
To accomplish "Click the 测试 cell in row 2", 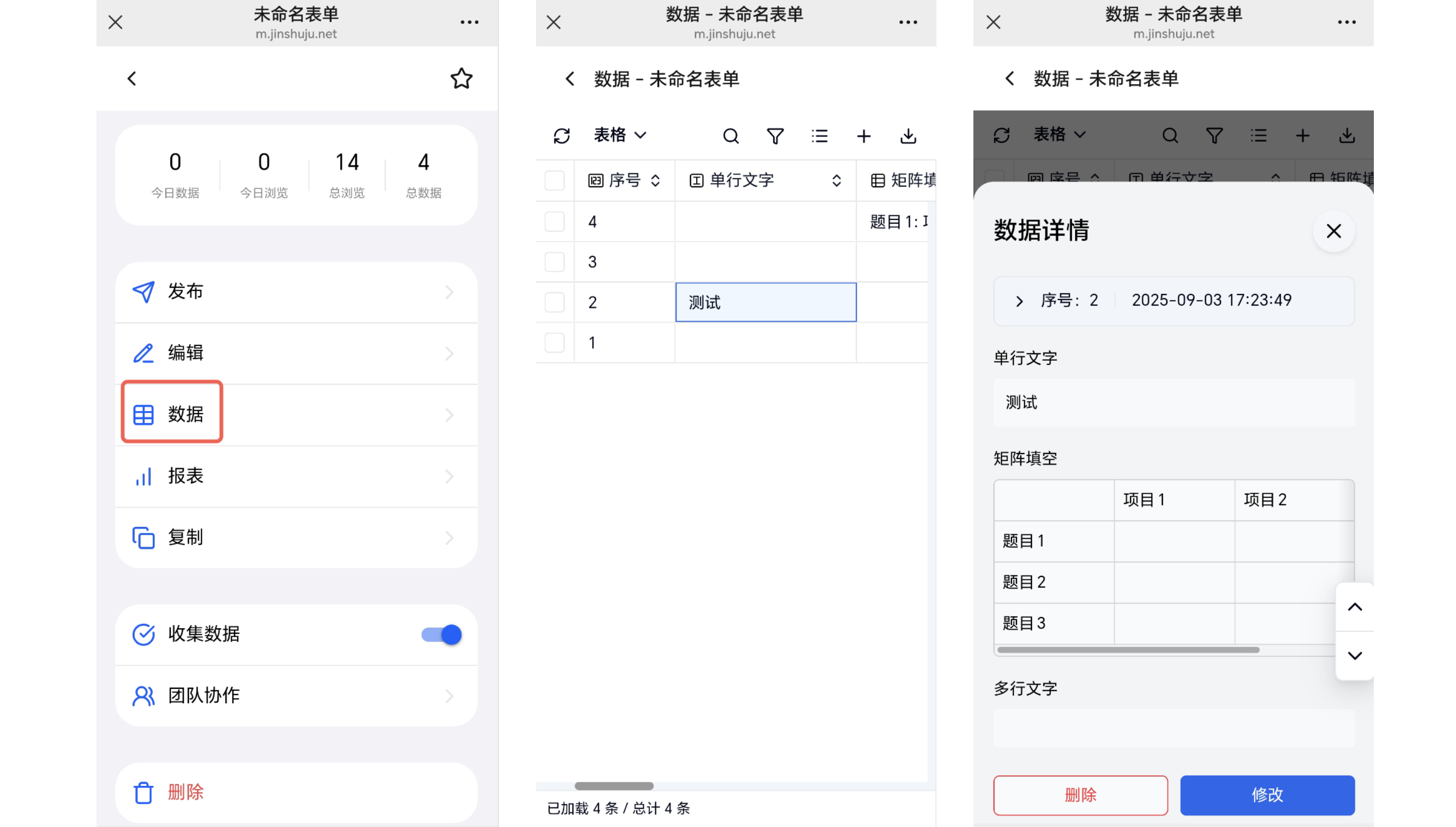I will [765, 302].
